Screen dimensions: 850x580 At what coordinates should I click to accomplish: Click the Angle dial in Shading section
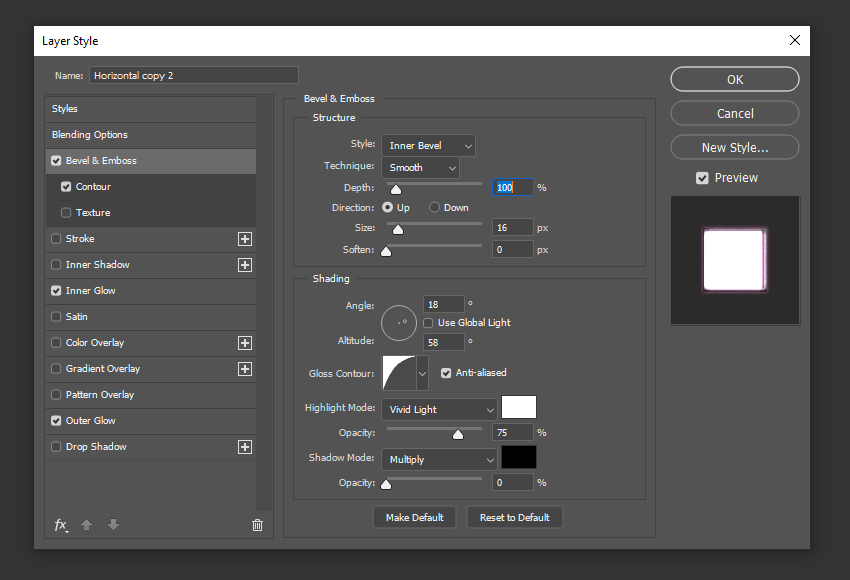399,322
